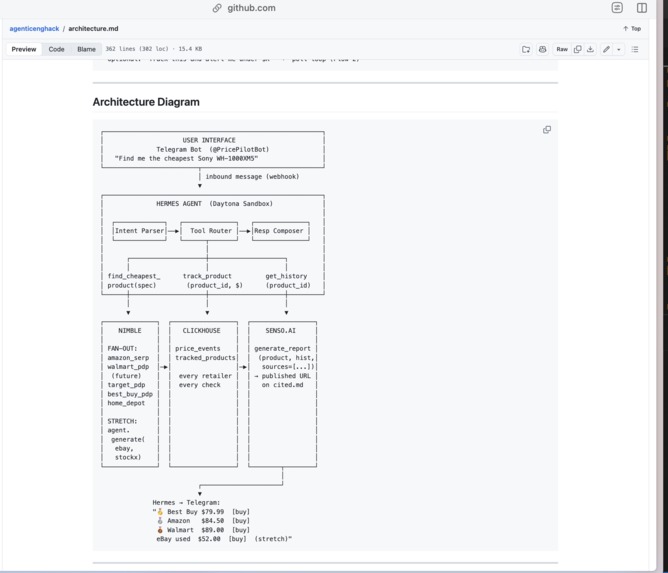Click the track_product function label

207,276
